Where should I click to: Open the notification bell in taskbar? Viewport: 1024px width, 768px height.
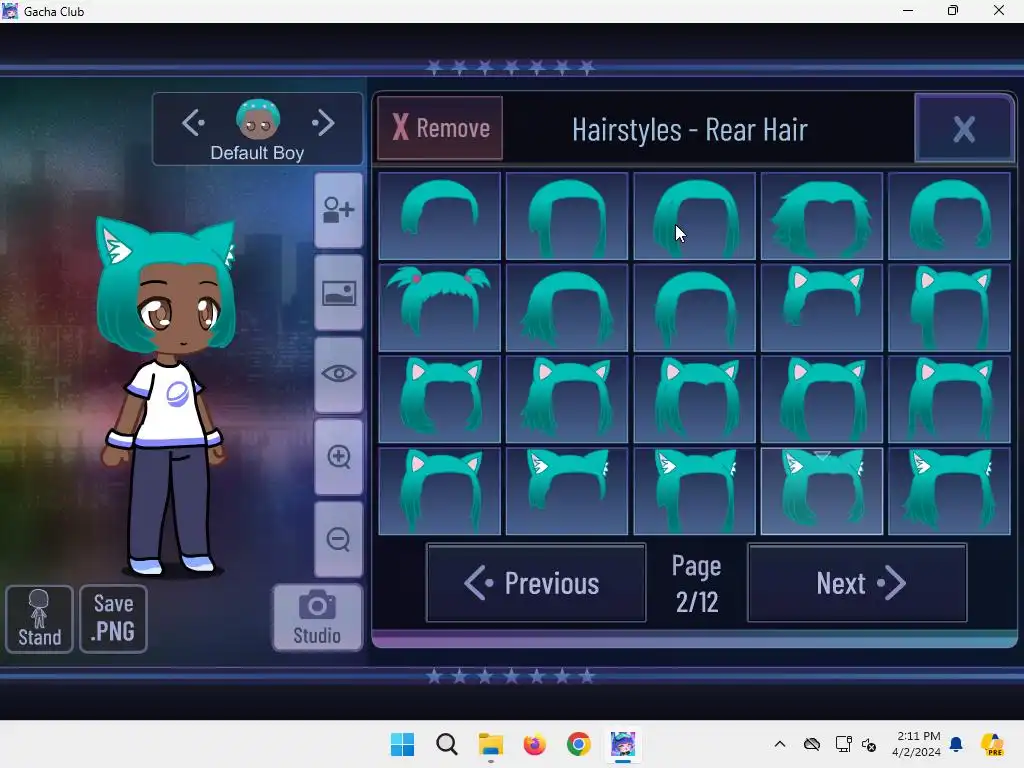[x=956, y=744]
